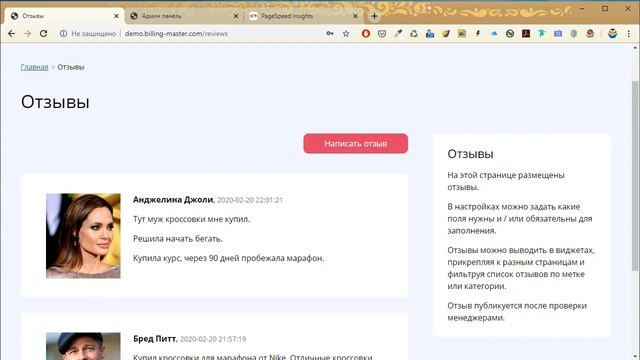Image resolution: width=640 pixels, height=360 pixels.
Task: Close the PageSpeed Insights tab
Action: click(355, 16)
